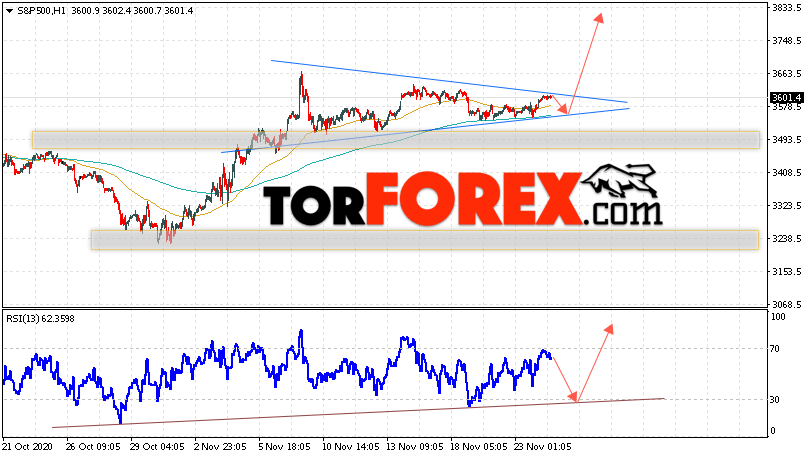
Task: Select price scale value 3153.5
Action: [787, 272]
